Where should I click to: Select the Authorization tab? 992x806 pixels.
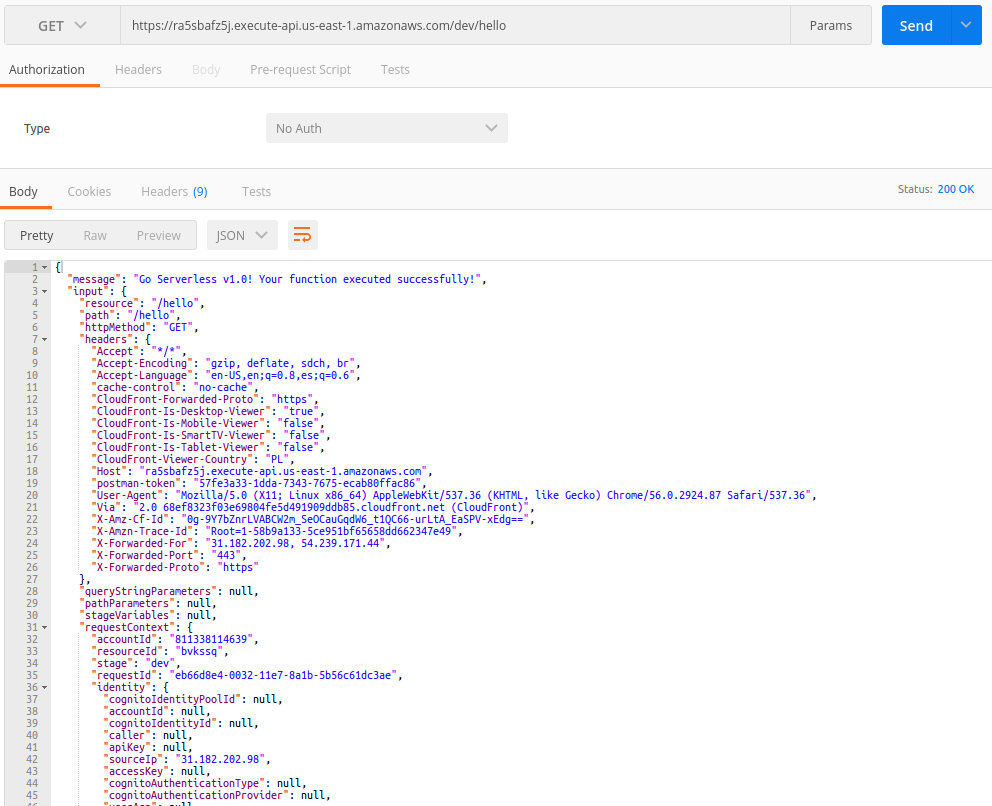tap(47, 70)
